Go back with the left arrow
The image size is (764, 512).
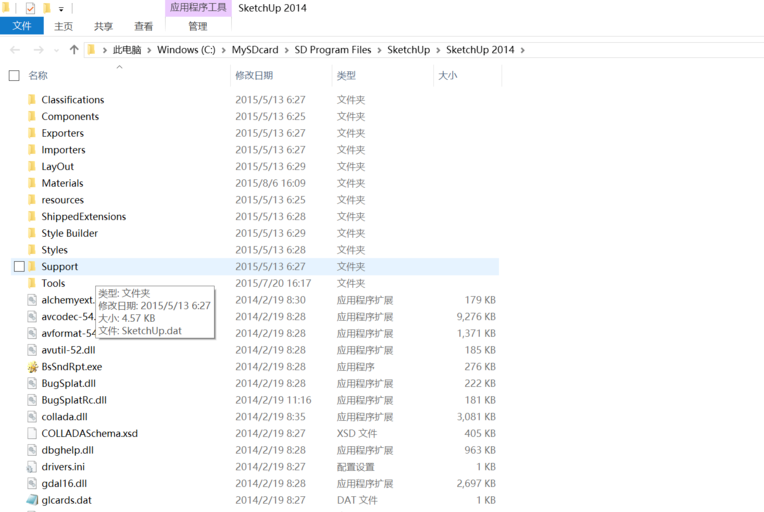15,50
